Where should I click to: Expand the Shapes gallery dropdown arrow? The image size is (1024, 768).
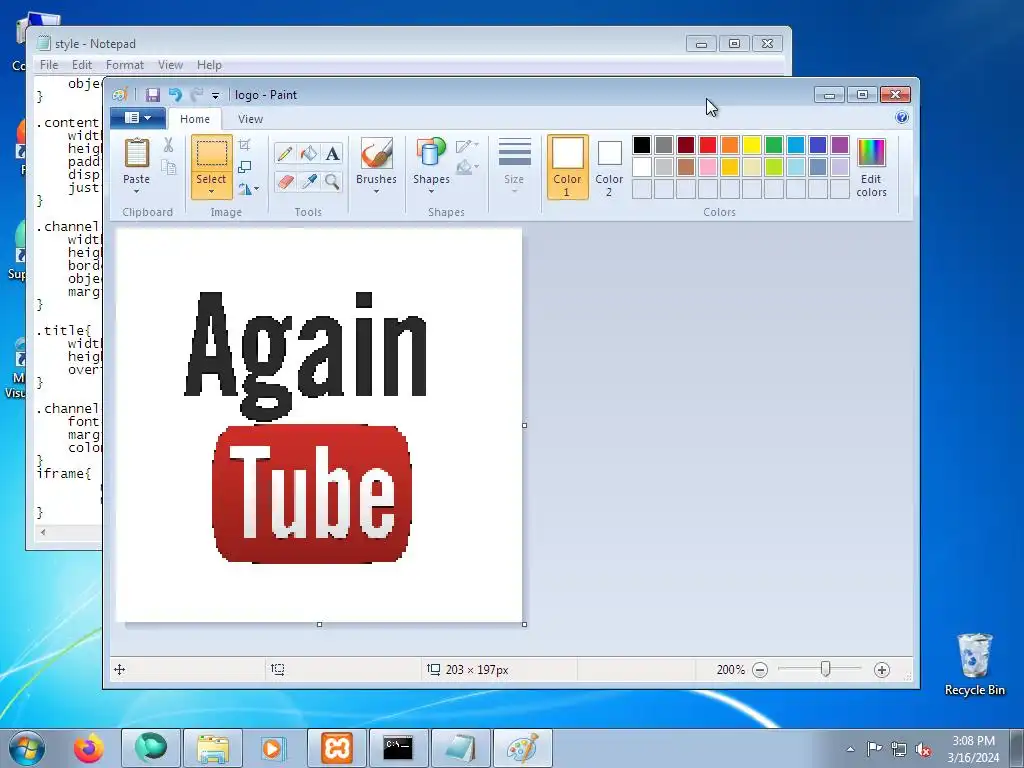[431, 191]
